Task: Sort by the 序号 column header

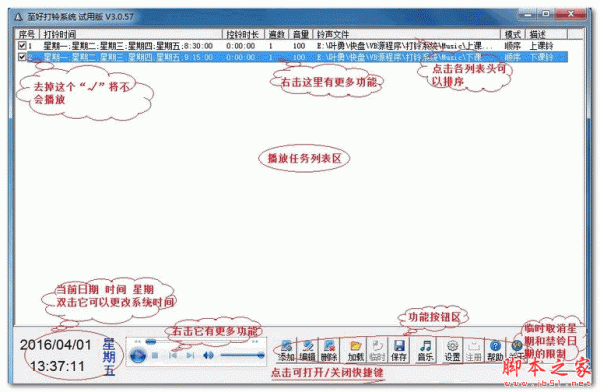Action: (27, 34)
